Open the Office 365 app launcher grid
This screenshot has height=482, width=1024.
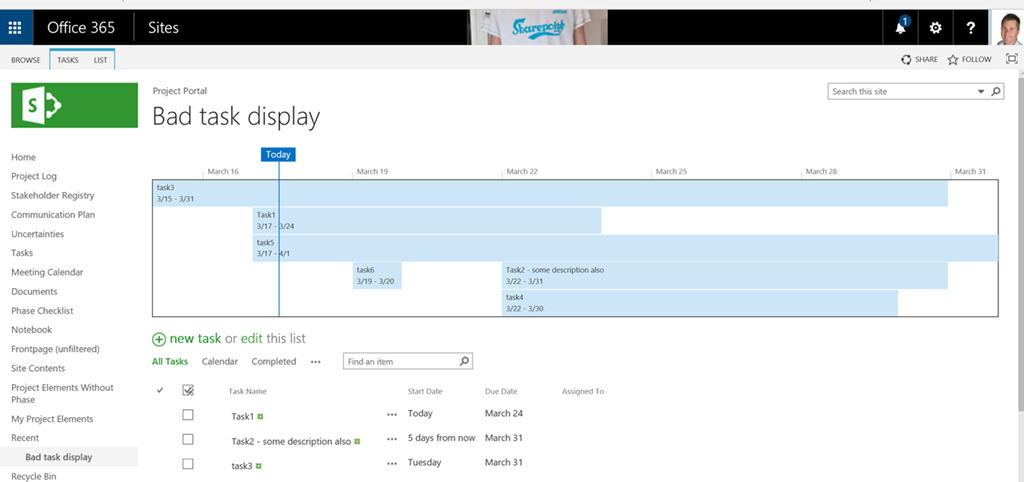[16, 27]
